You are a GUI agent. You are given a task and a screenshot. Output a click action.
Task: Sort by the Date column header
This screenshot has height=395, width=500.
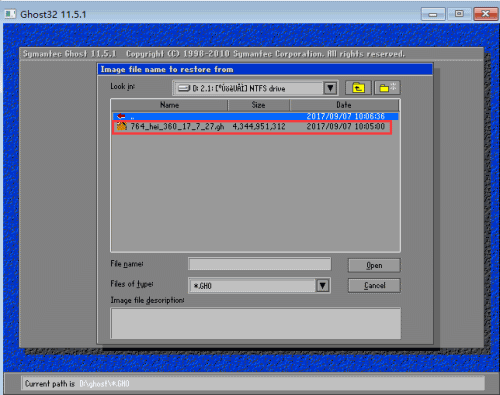[344, 105]
